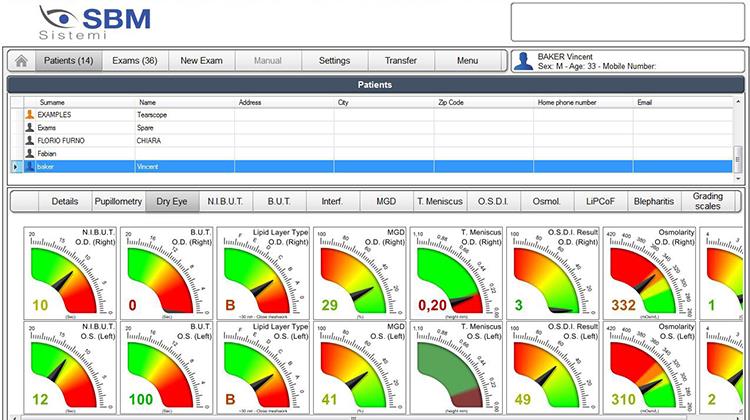Open Osmolarity O.D. (Right) gauge showing 332

coord(650,273)
